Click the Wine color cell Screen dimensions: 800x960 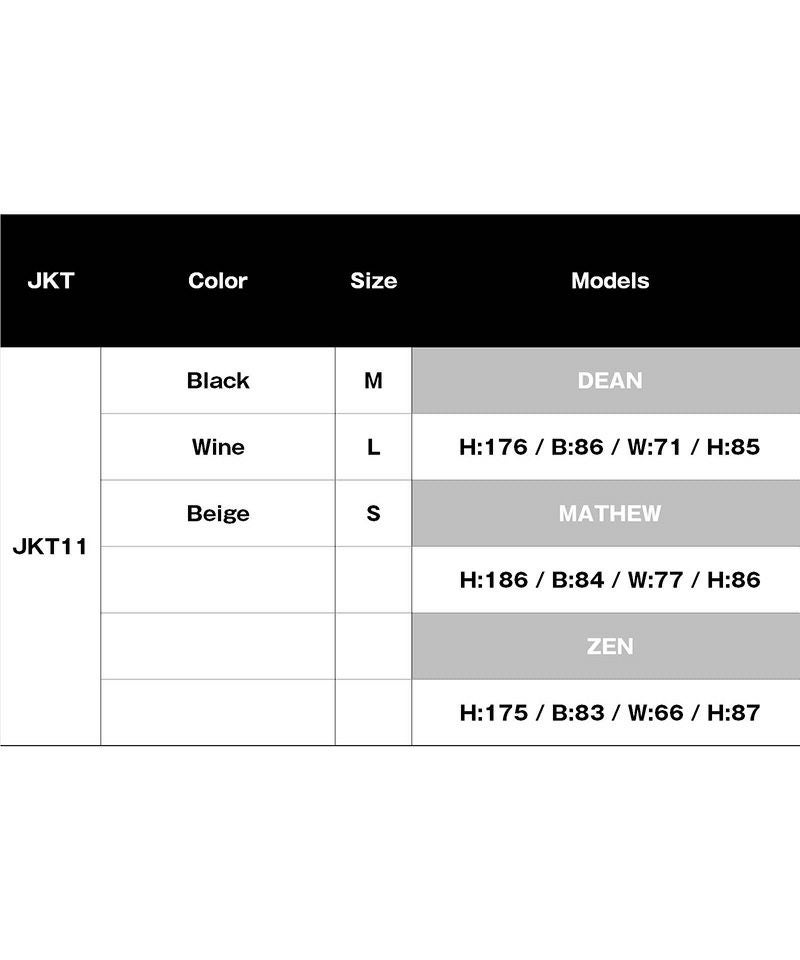tap(217, 447)
